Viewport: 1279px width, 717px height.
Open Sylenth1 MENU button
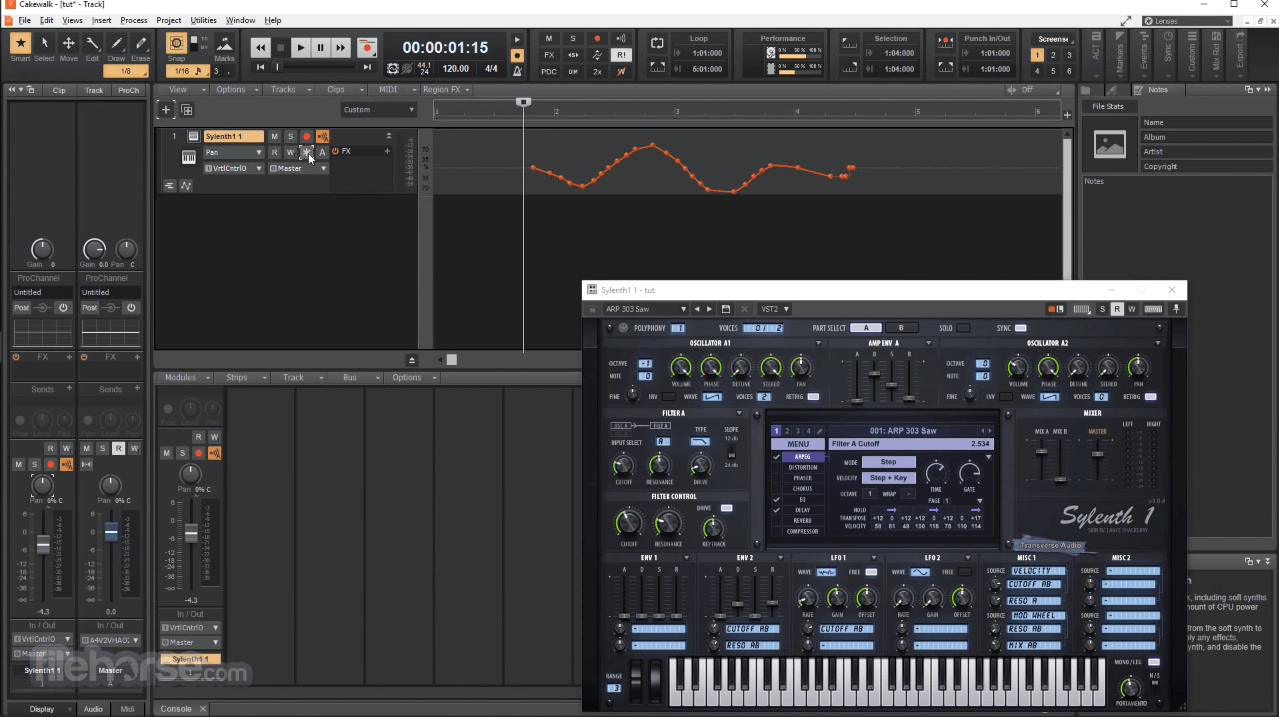click(798, 444)
